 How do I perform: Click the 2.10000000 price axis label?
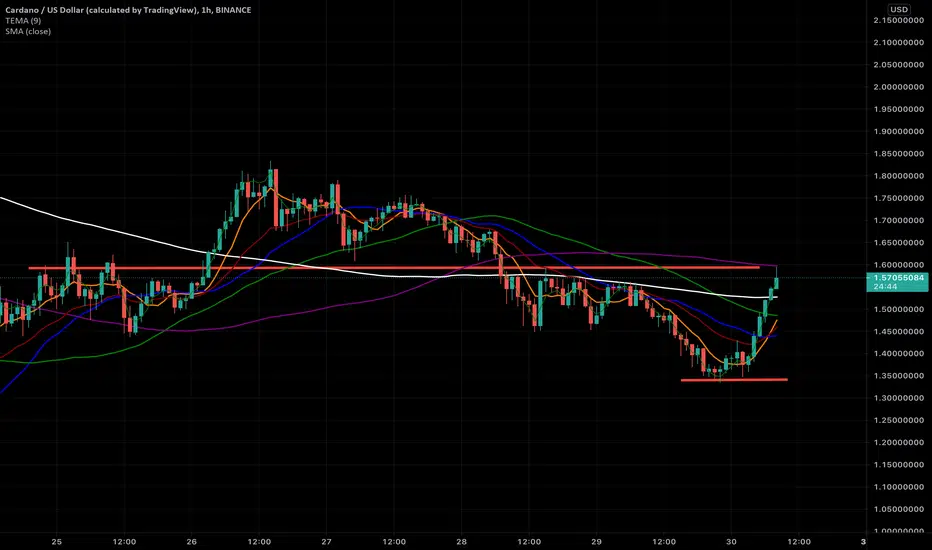coord(898,43)
